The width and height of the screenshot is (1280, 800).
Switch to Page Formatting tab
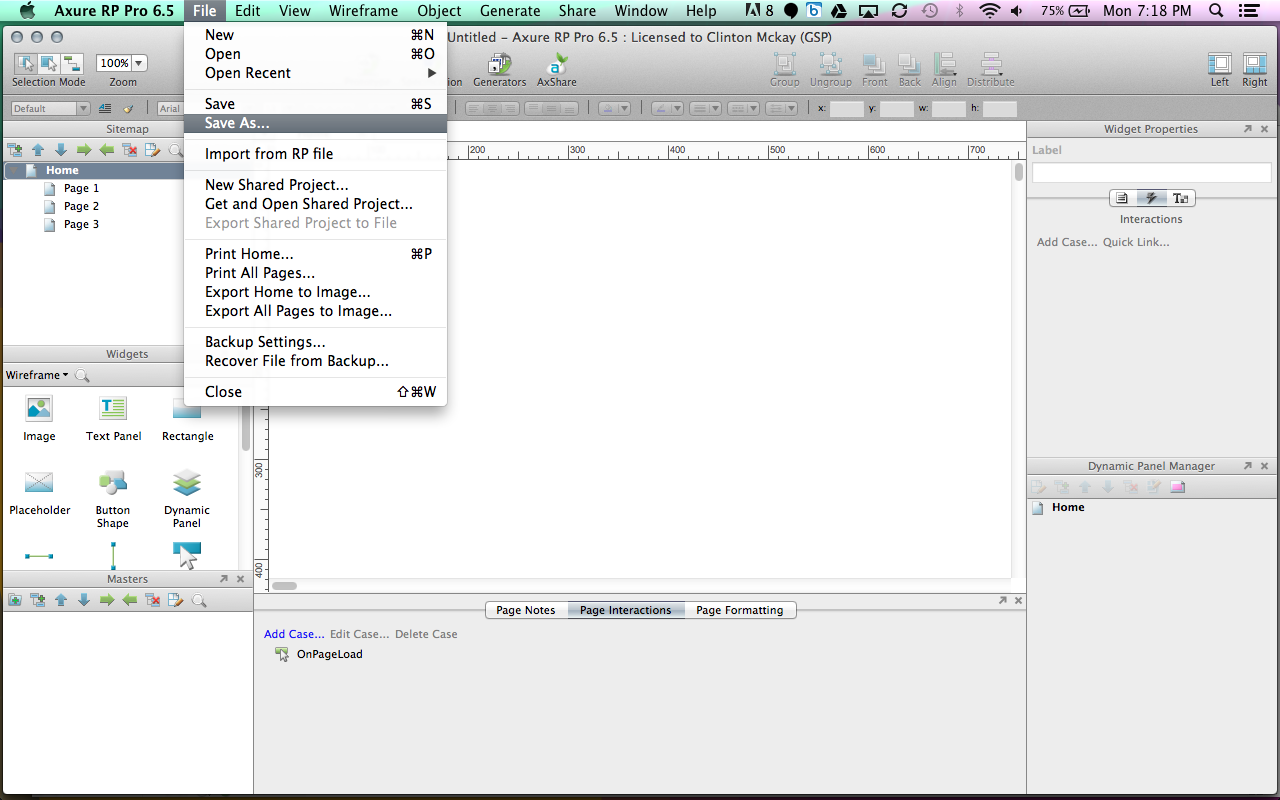point(740,610)
